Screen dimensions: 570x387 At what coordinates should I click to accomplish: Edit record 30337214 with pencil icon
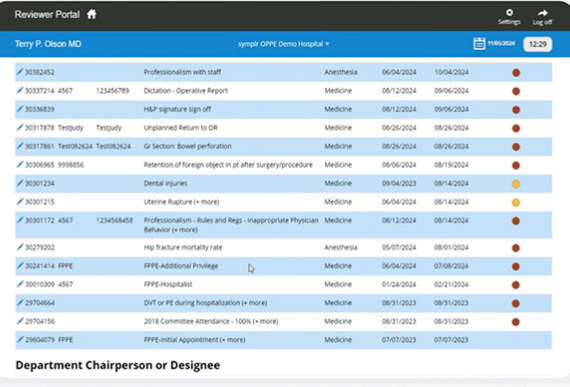(20, 90)
